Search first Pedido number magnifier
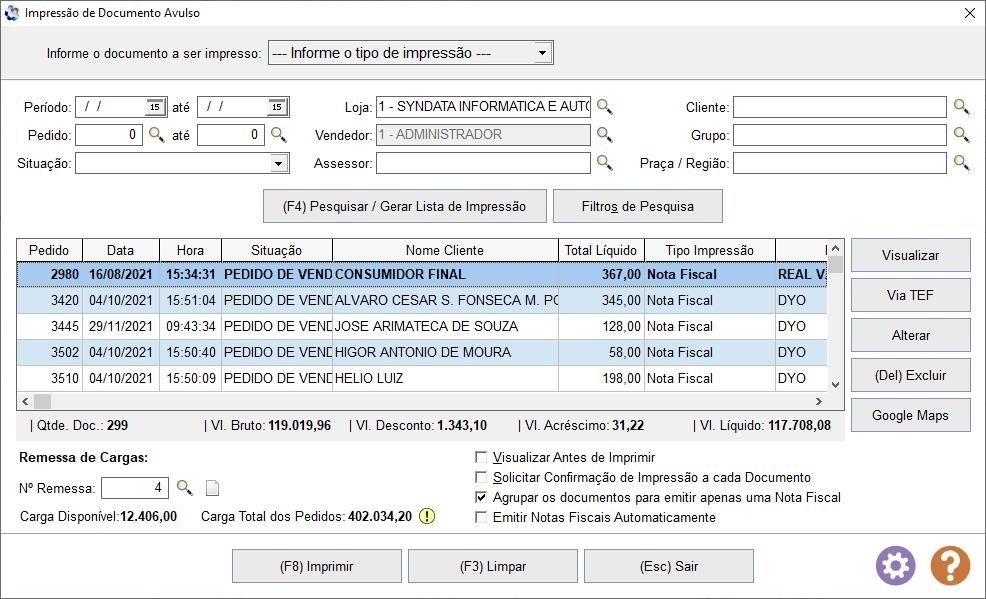This screenshot has height=599, width=986. [x=156, y=135]
